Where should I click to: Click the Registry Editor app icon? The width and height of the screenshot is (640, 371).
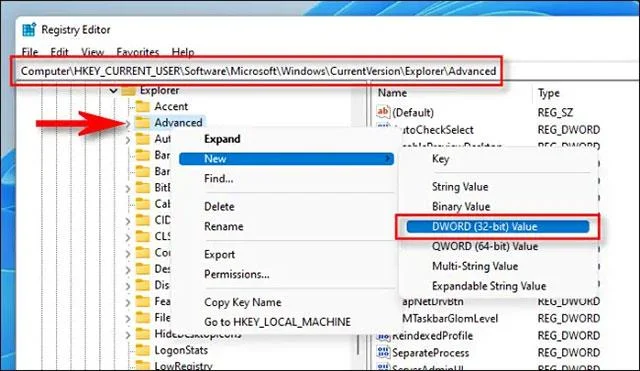[29, 30]
